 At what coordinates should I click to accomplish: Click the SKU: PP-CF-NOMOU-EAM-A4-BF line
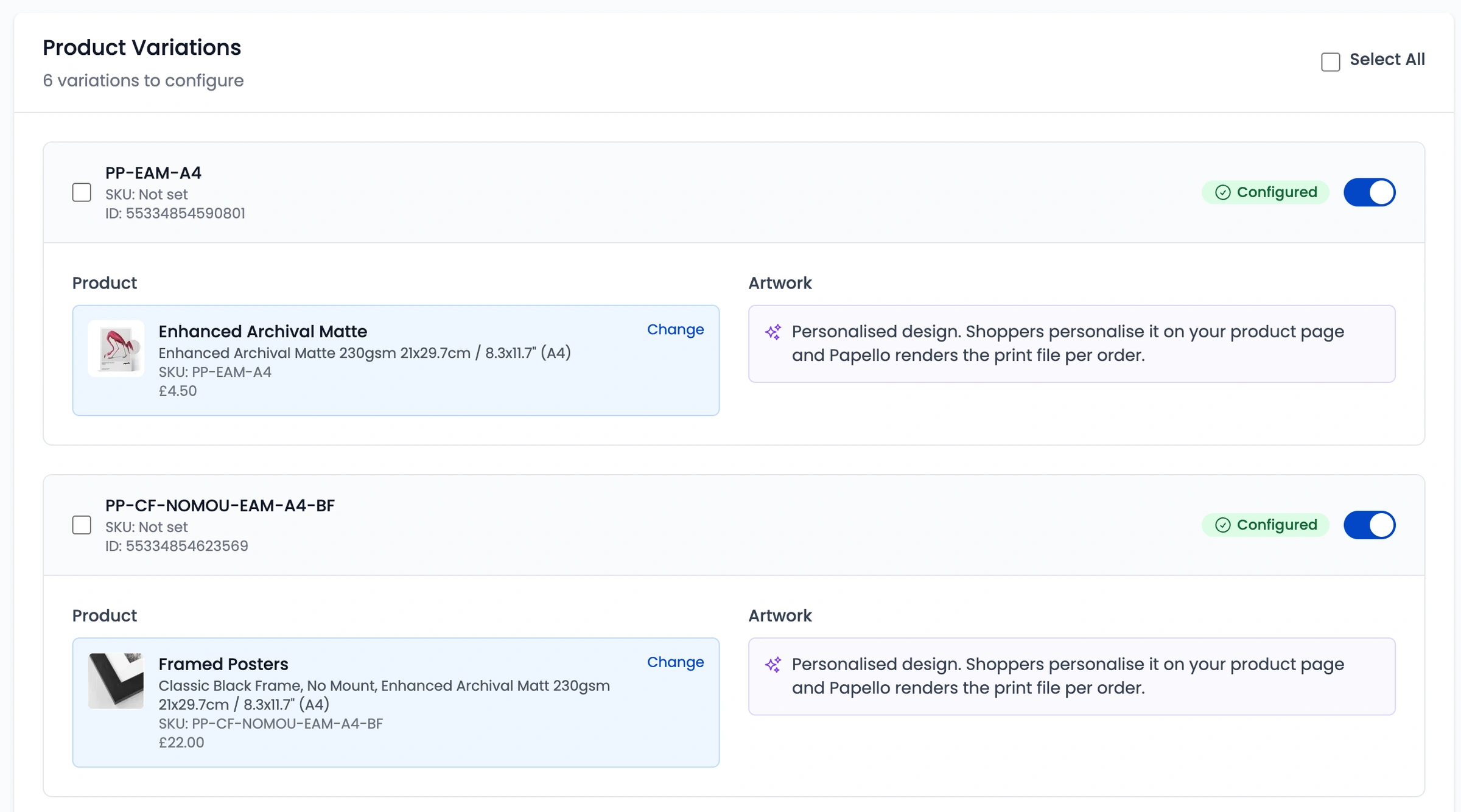(x=271, y=724)
